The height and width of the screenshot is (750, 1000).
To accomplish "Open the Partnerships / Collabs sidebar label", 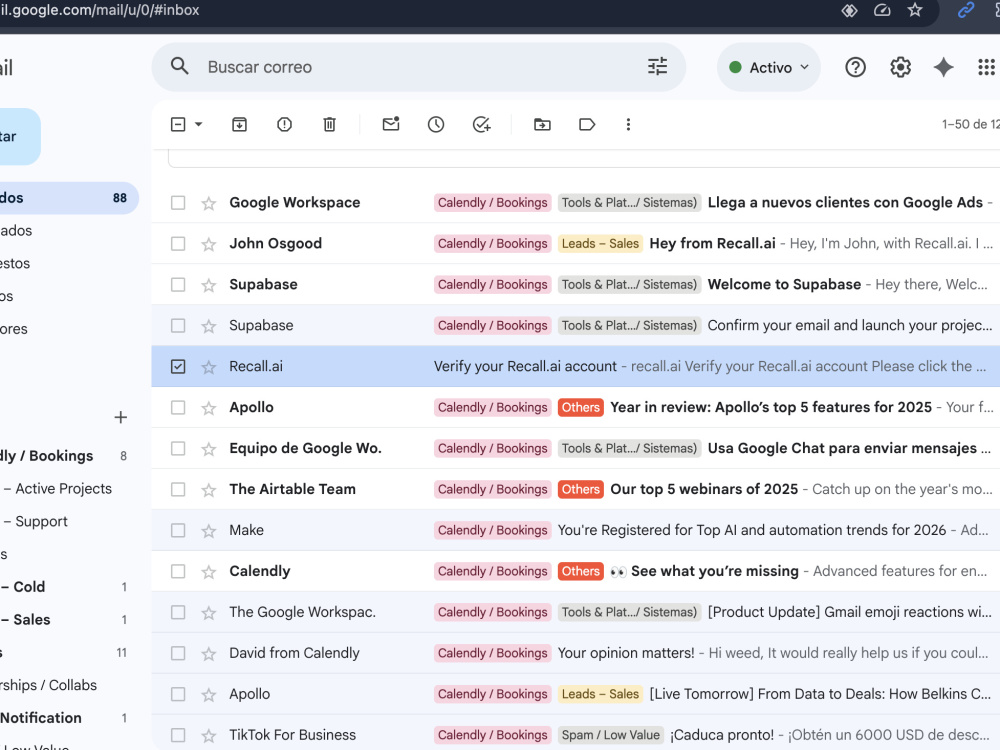I will 48,685.
